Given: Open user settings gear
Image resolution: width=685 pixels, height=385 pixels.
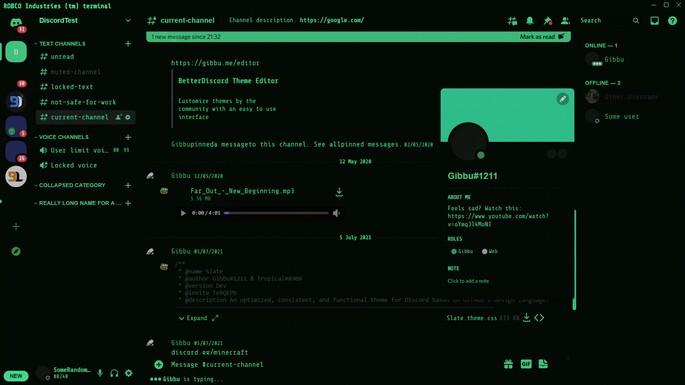Looking at the screenshot, I should [128, 373].
